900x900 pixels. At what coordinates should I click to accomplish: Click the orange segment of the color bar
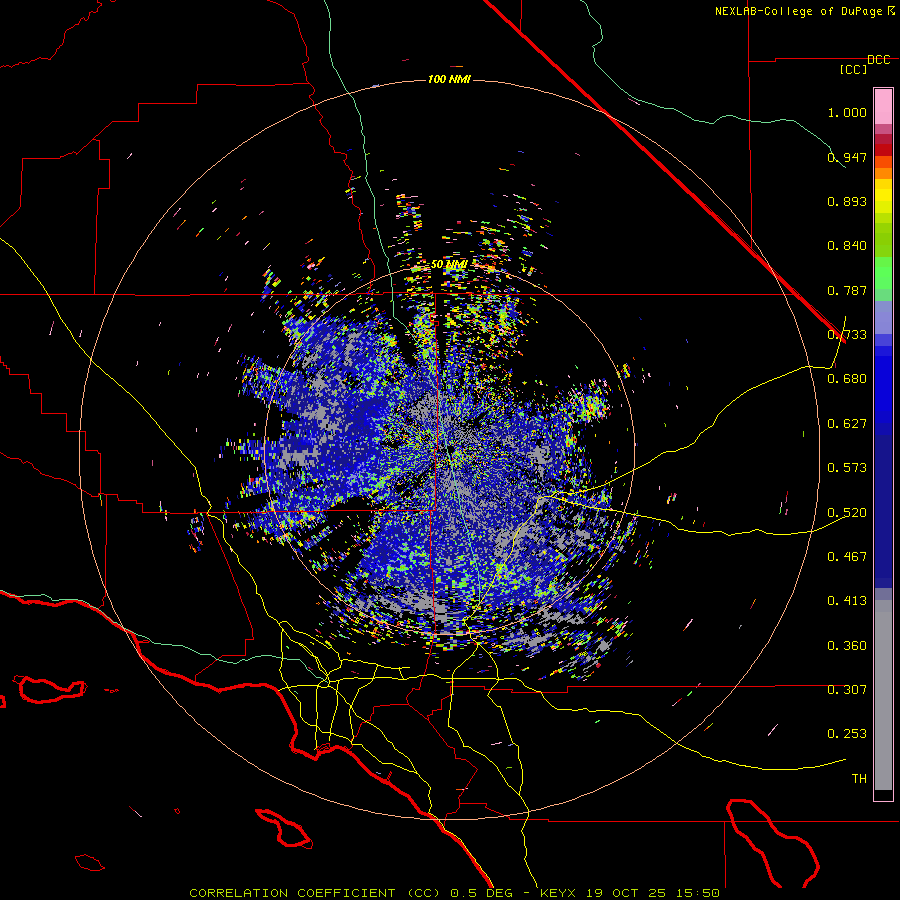883,173
